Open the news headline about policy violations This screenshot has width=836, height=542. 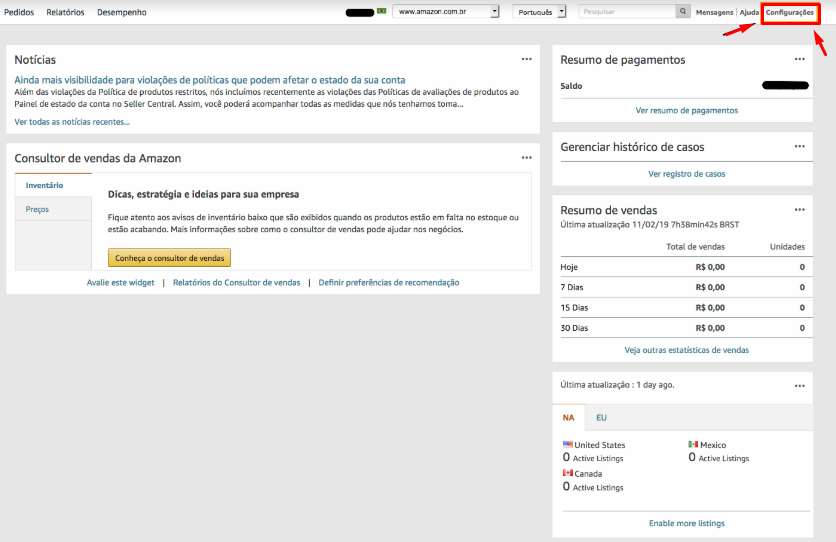click(210, 80)
